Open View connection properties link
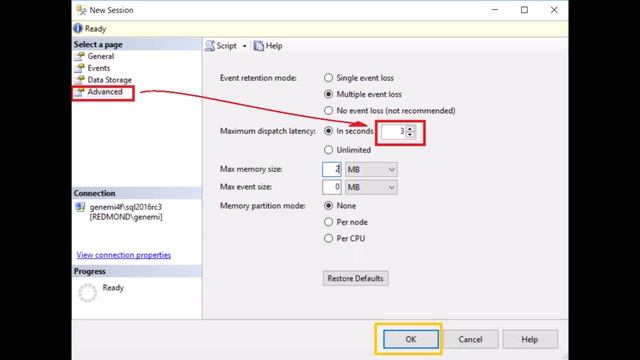This screenshot has width=640, height=360. pos(124,255)
